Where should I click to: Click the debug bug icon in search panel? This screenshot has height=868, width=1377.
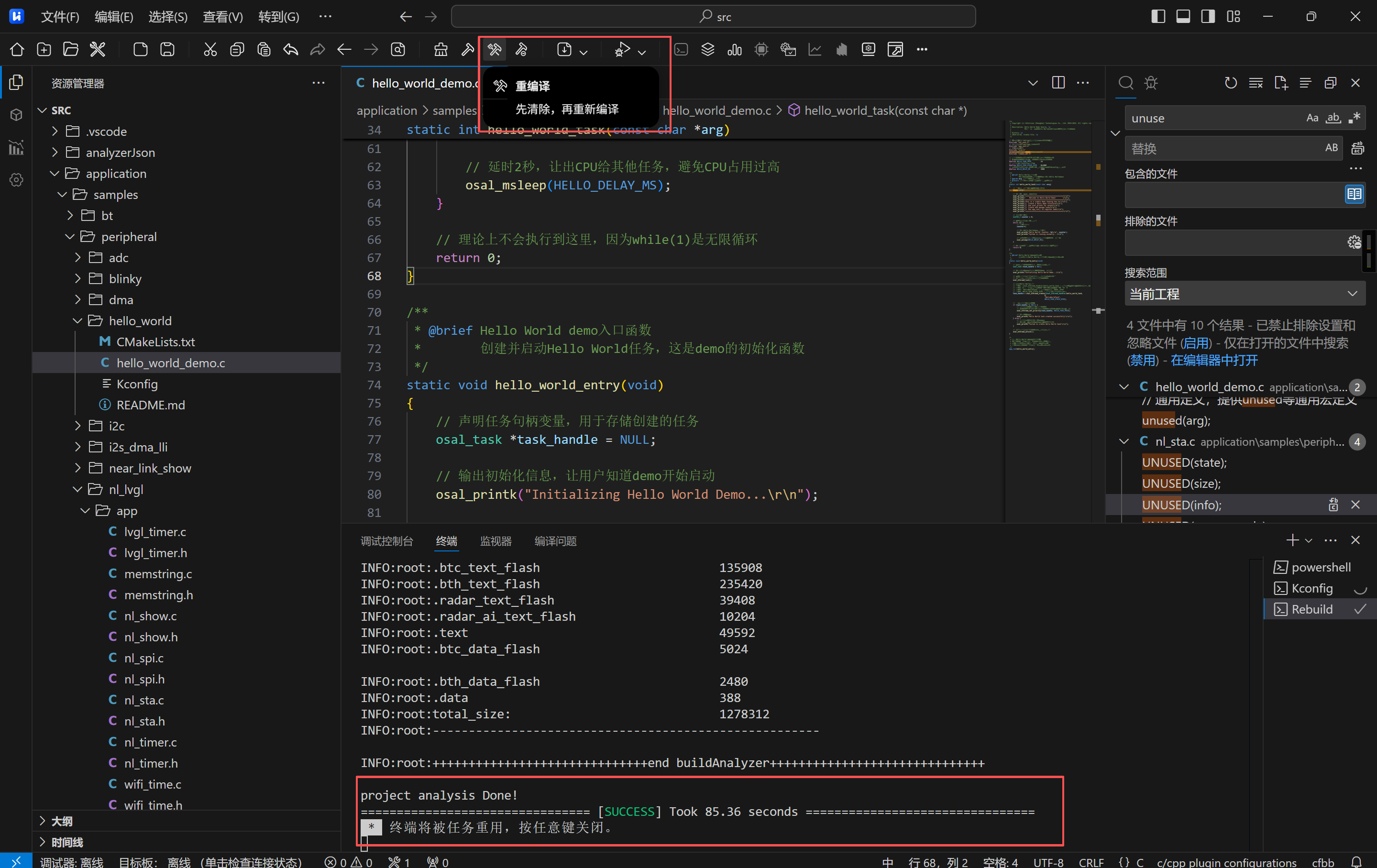(x=1151, y=83)
